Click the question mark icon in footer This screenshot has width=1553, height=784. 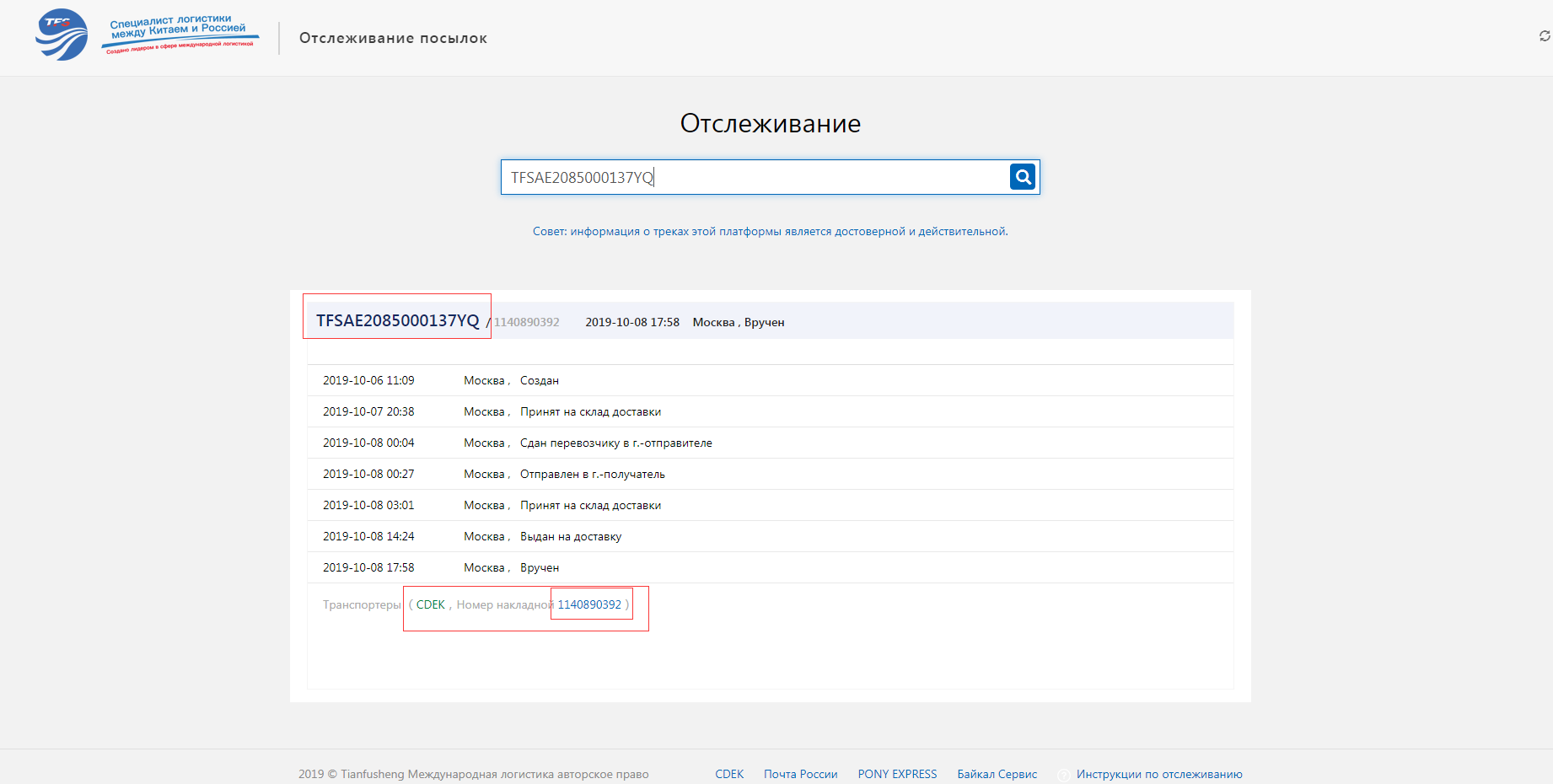tap(1064, 775)
